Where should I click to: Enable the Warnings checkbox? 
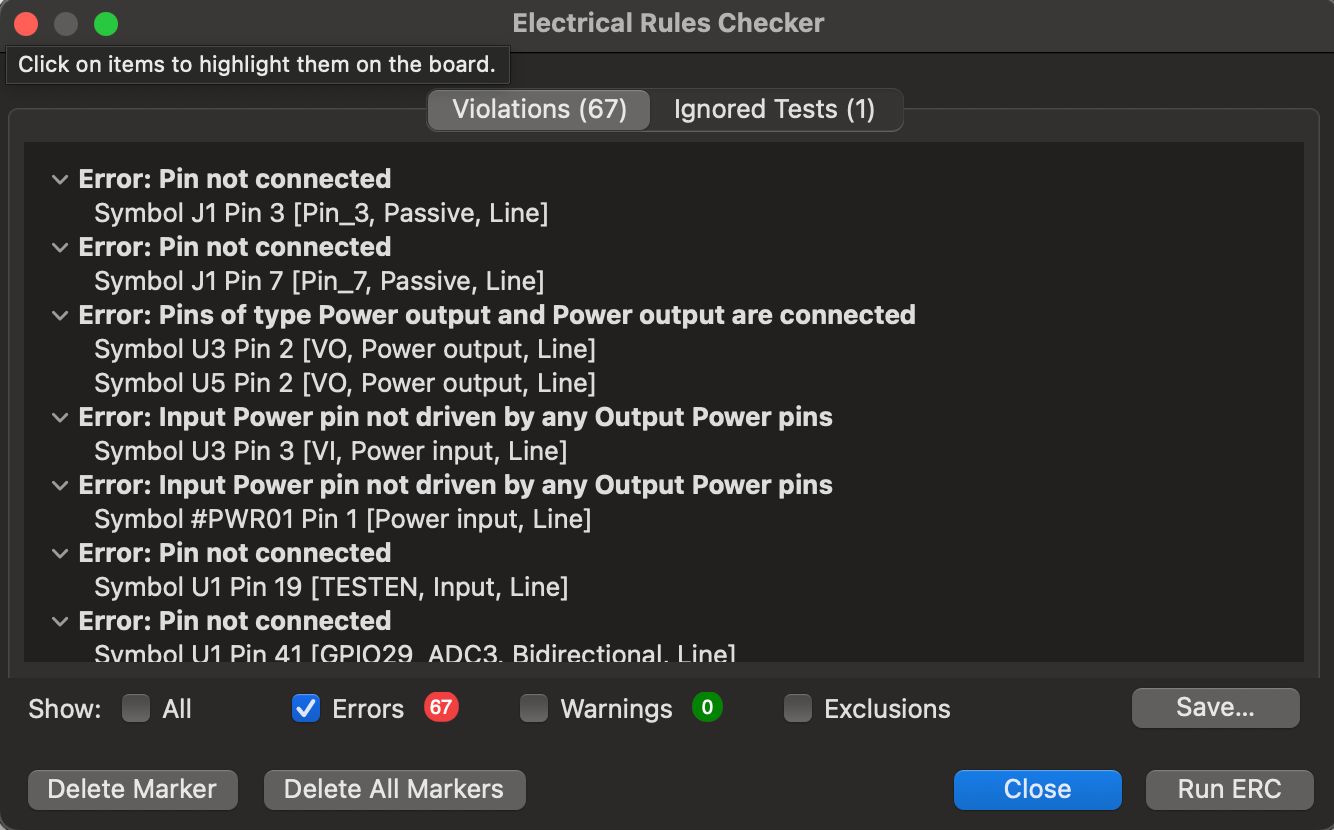(534, 709)
